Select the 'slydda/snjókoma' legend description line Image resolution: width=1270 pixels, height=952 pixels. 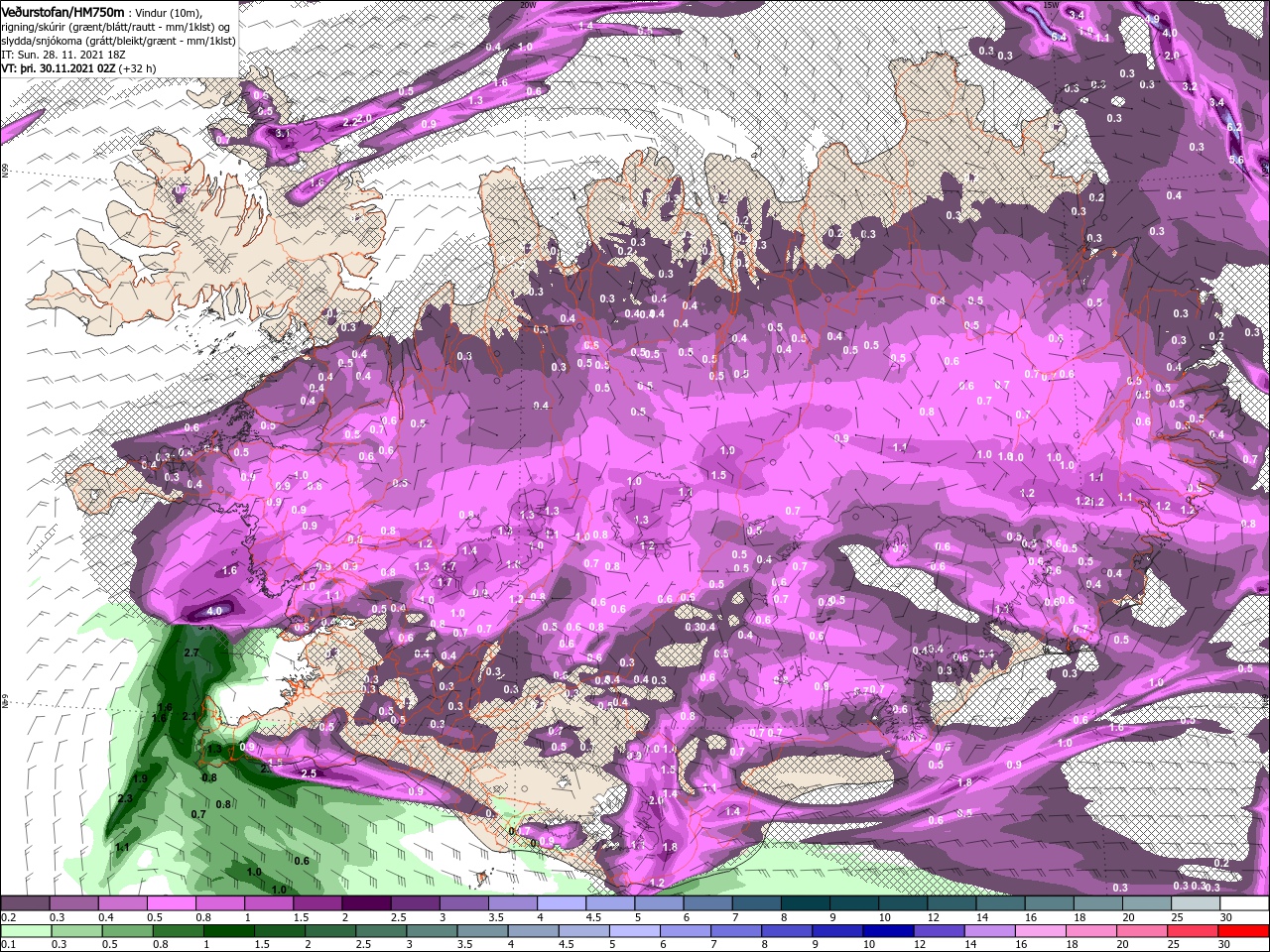click(x=118, y=41)
